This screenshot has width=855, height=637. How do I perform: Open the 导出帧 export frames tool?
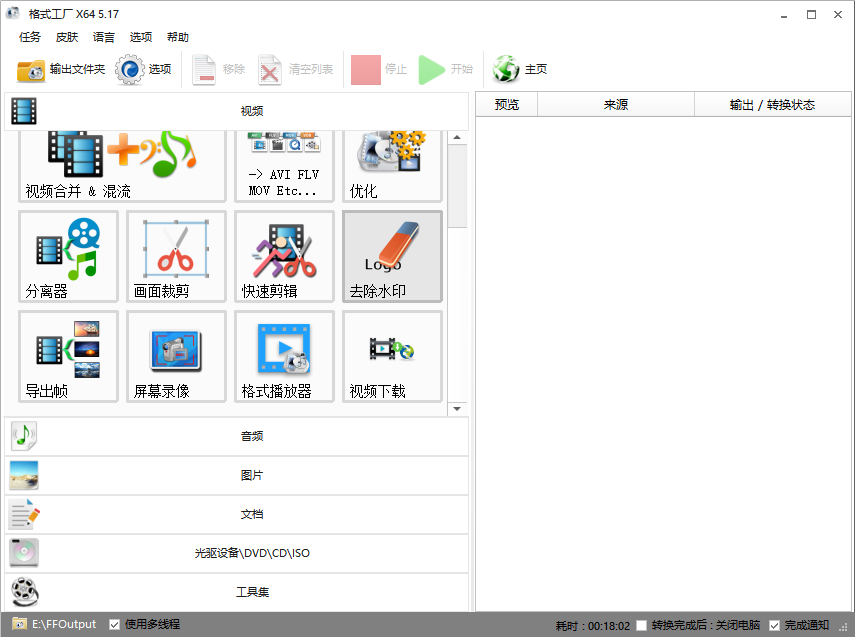[x=68, y=356]
